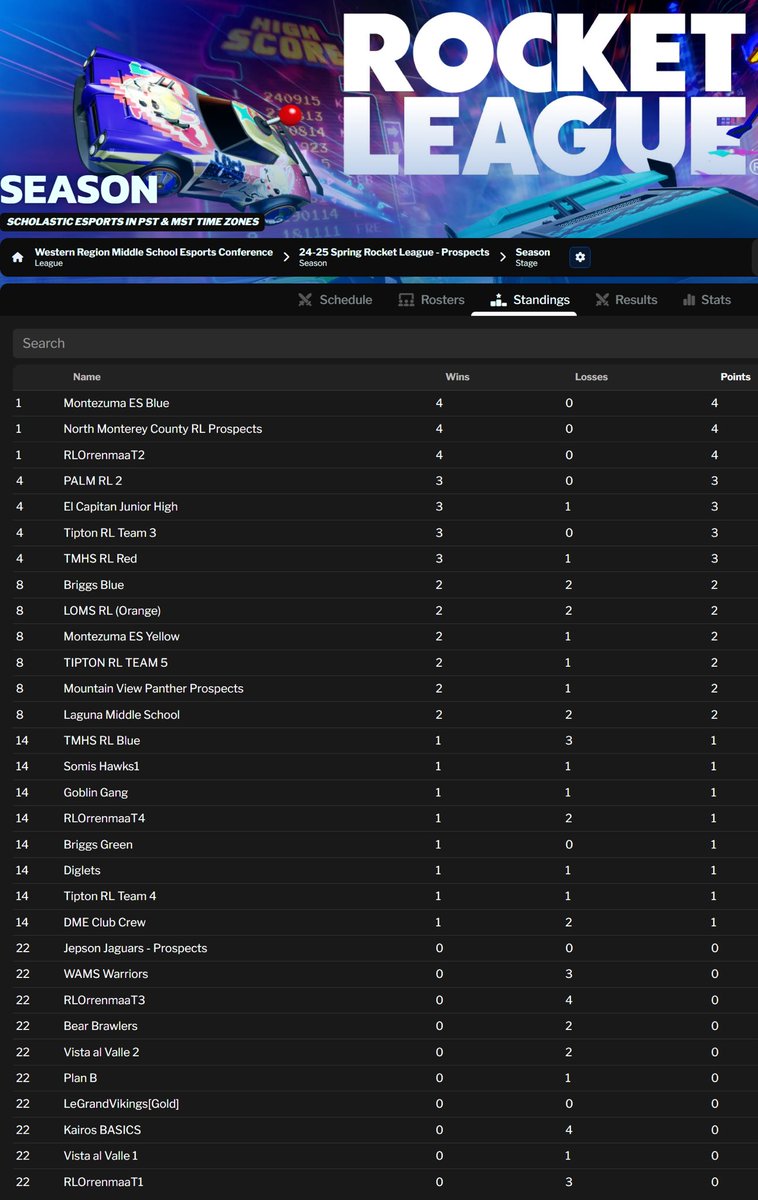Image resolution: width=758 pixels, height=1200 pixels.
Task: Sort by the Losses column header
Action: click(x=591, y=377)
